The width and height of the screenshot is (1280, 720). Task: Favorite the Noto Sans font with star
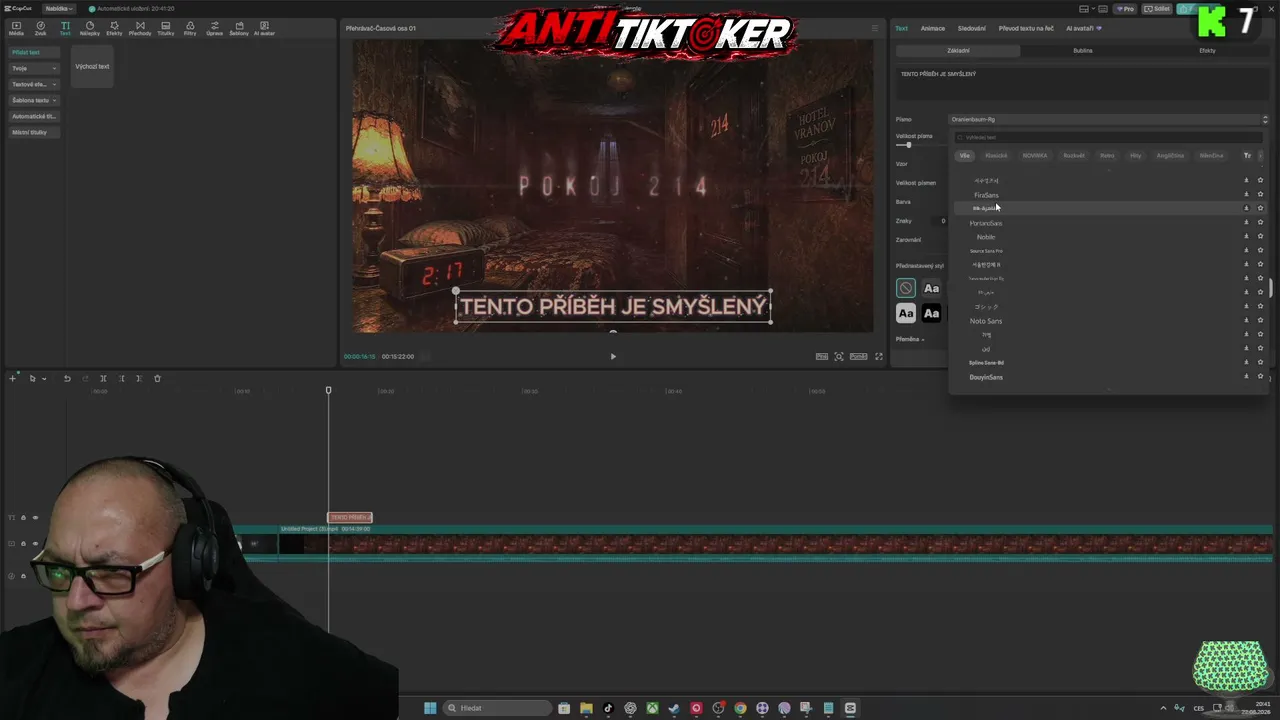point(1260,320)
